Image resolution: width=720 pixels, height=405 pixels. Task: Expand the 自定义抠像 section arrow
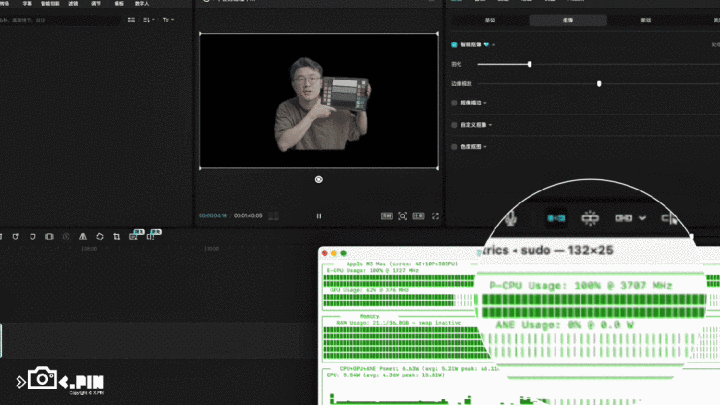[490, 124]
